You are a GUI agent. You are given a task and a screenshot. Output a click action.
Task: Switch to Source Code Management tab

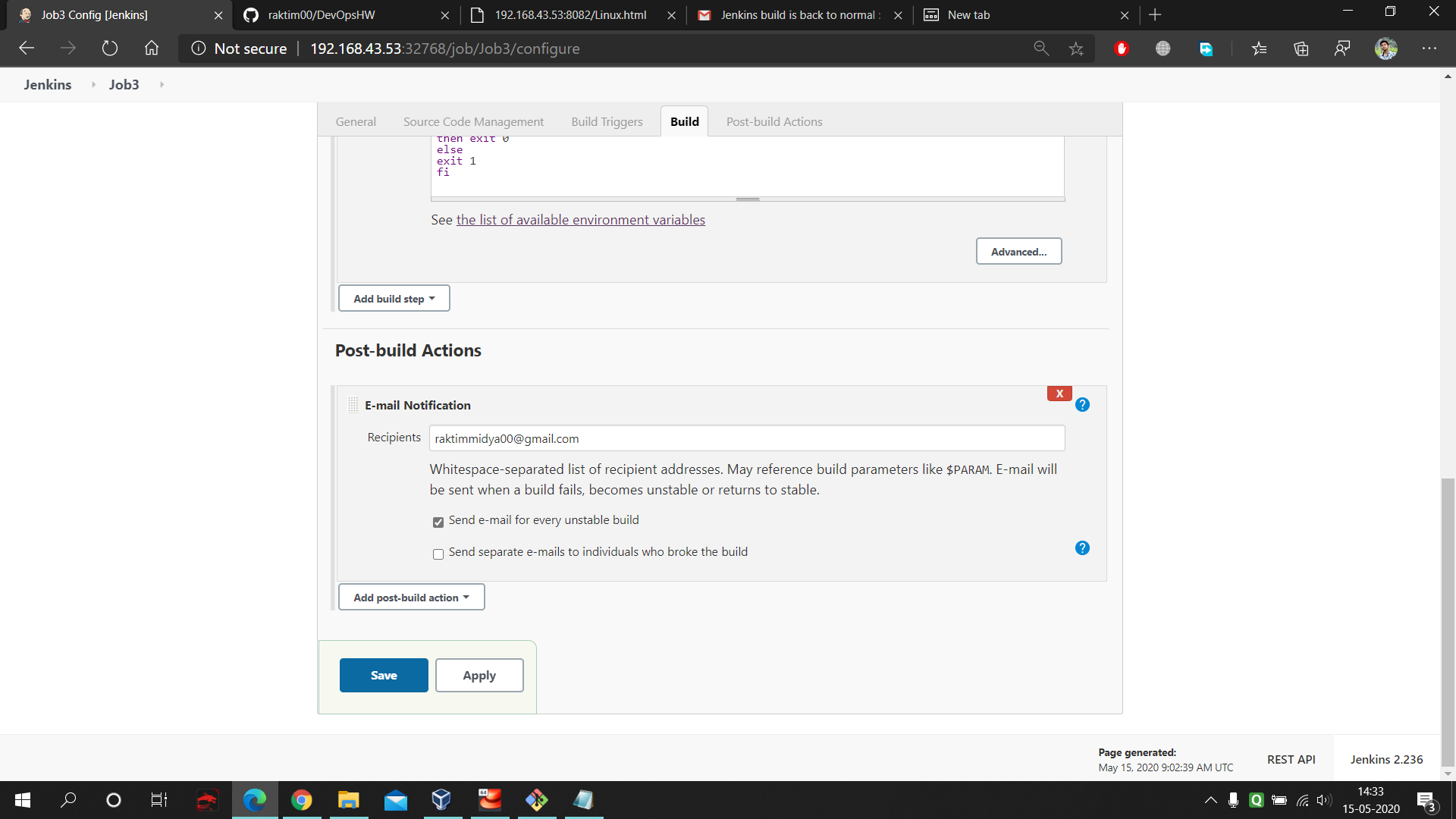[473, 121]
